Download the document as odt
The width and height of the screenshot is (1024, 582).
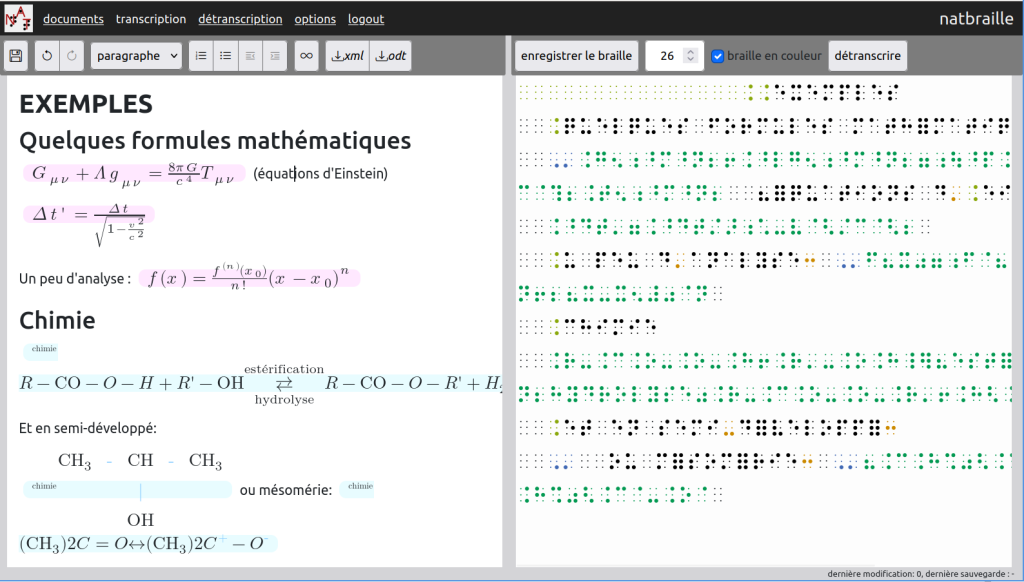coord(391,56)
